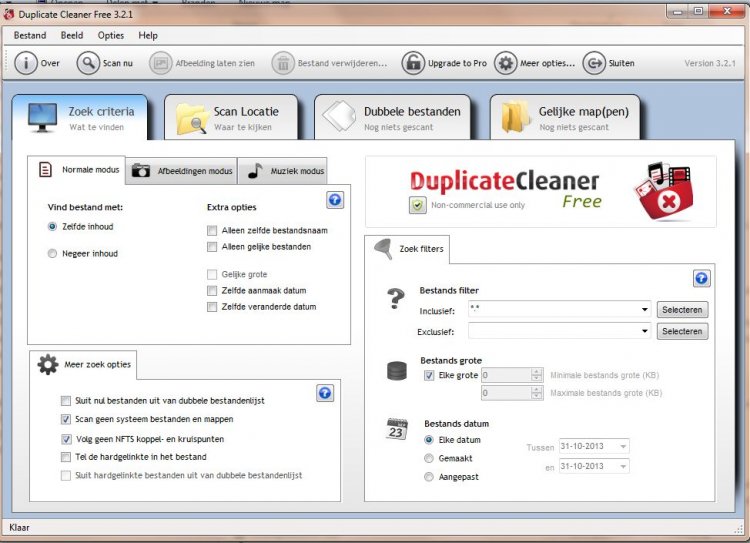Select Negeer inhoud radio button
The width and height of the screenshot is (750, 543).
[53, 254]
